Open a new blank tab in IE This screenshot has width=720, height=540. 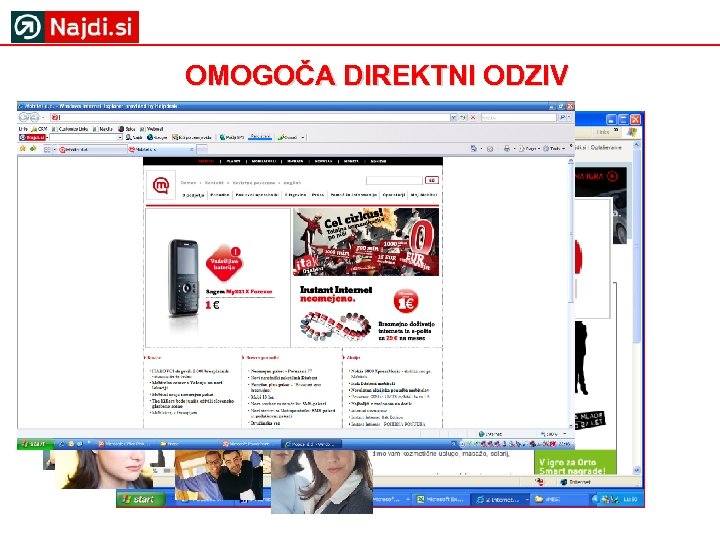[202, 149]
